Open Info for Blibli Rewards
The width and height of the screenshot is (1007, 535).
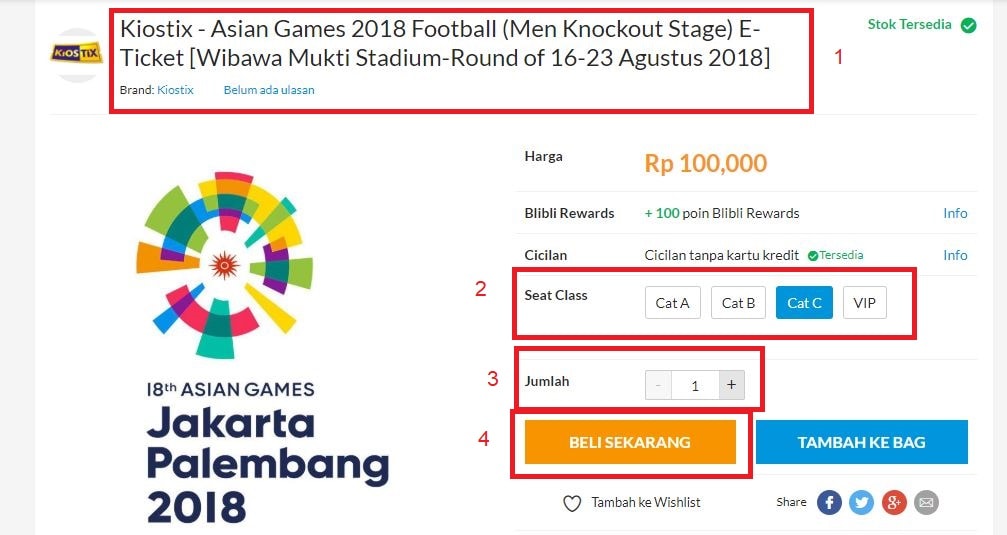[955, 213]
